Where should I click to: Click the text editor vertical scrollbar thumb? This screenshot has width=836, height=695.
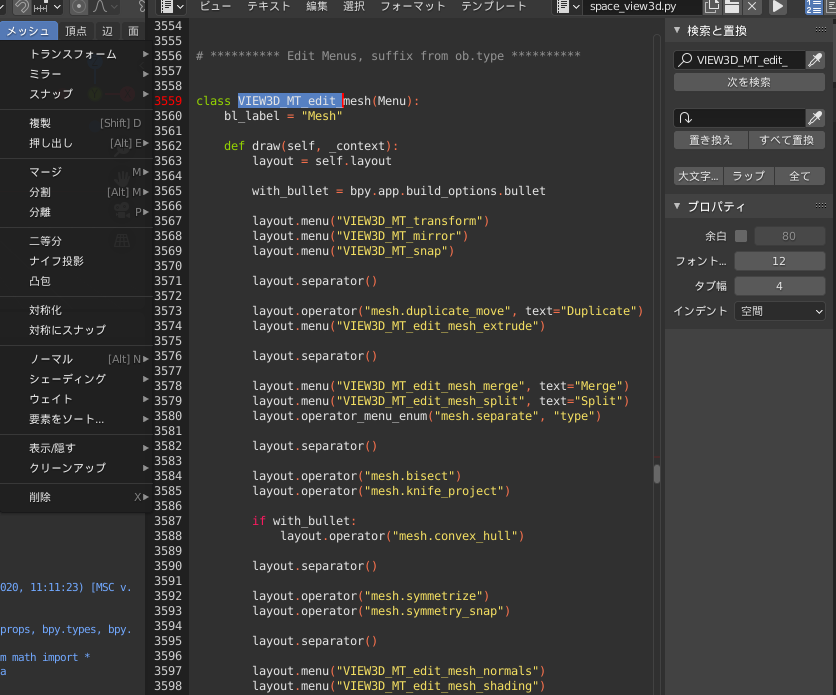pos(657,474)
